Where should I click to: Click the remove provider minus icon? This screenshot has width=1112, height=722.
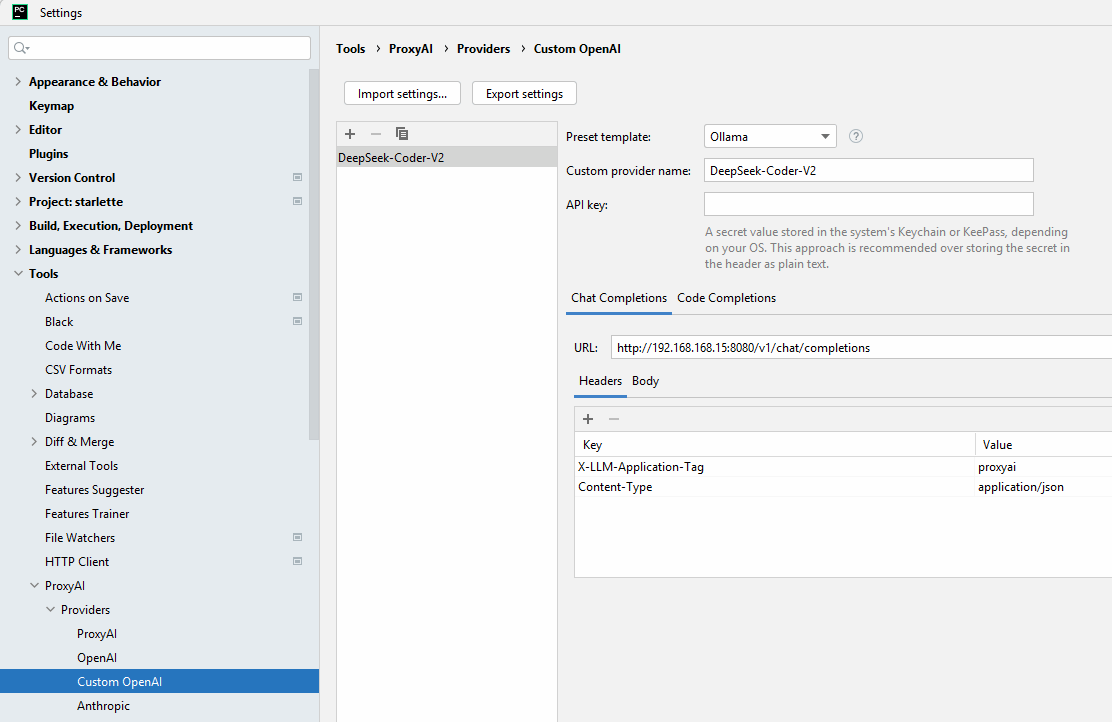[376, 134]
